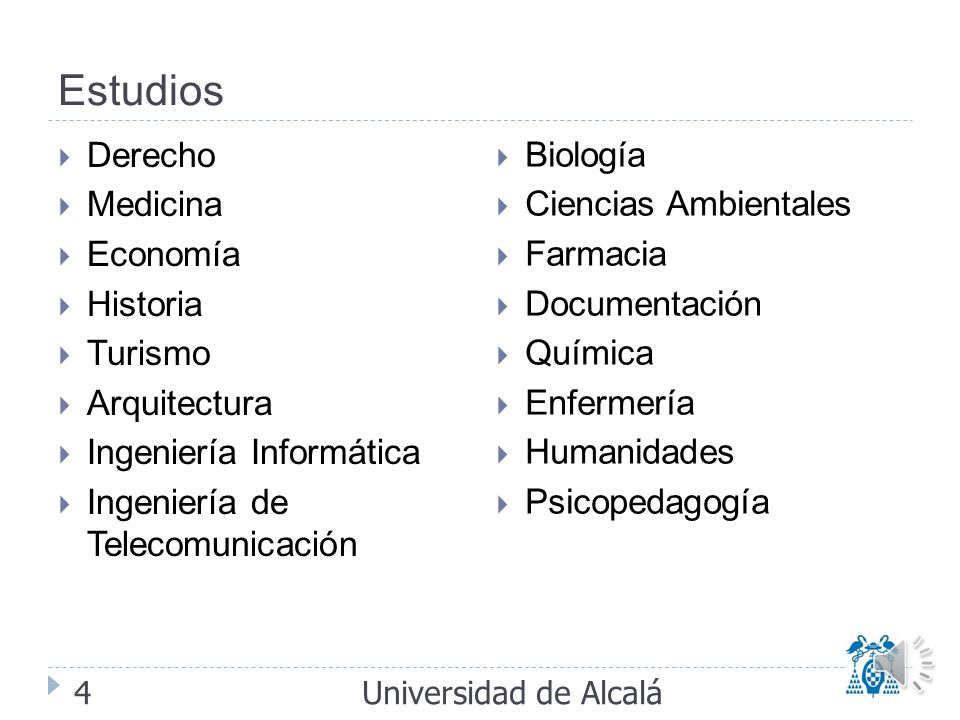The image size is (960, 720).
Task: Select the Ciencias Ambientales list item
Action: click(x=688, y=204)
